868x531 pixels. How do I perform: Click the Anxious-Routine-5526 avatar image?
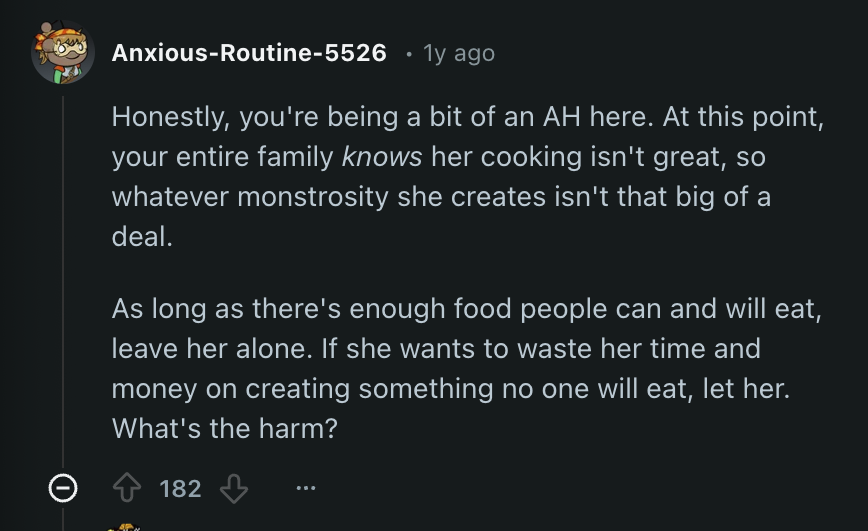click(x=63, y=53)
